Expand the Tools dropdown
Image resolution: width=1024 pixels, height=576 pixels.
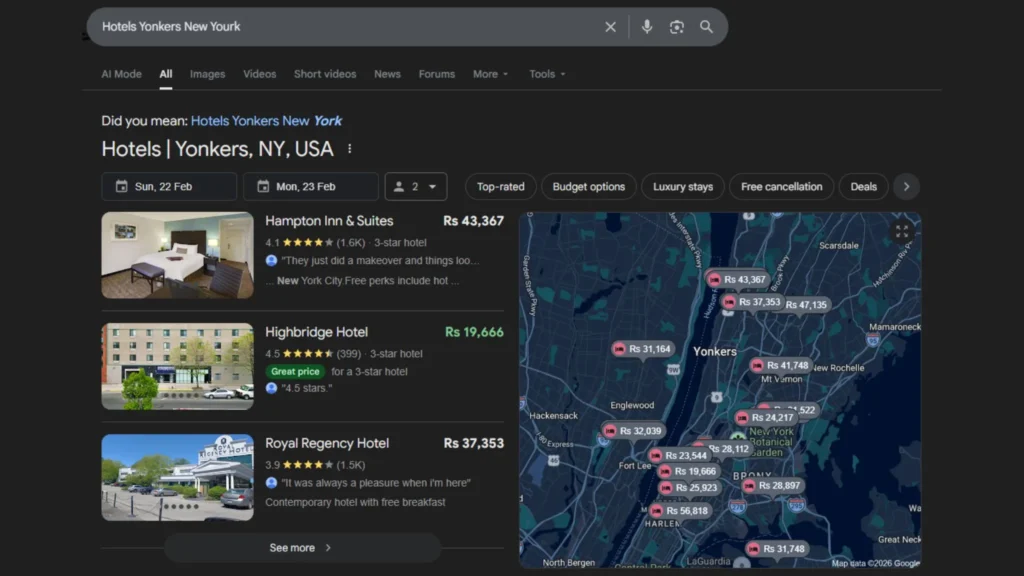547,74
